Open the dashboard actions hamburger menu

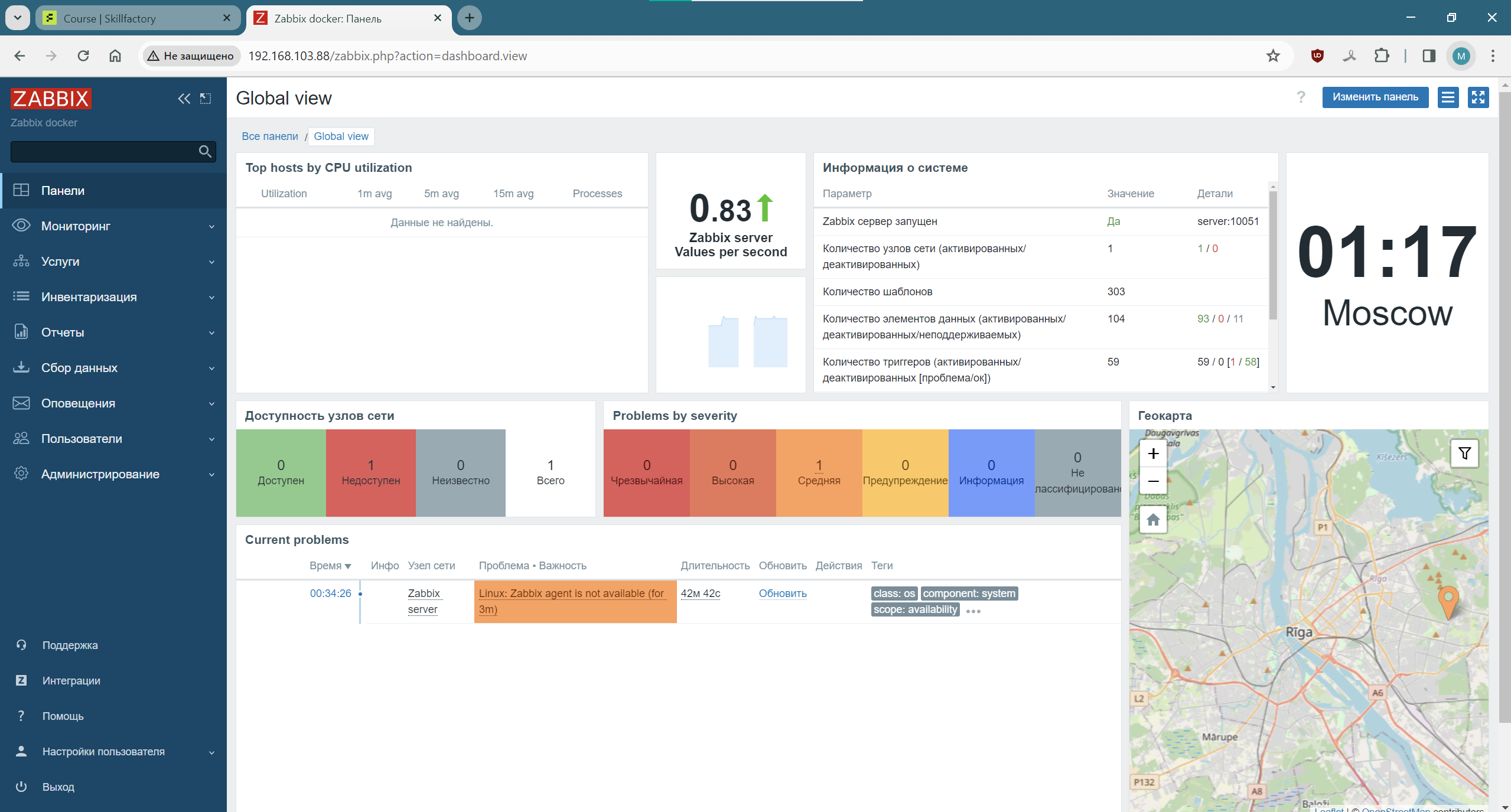tap(1448, 97)
